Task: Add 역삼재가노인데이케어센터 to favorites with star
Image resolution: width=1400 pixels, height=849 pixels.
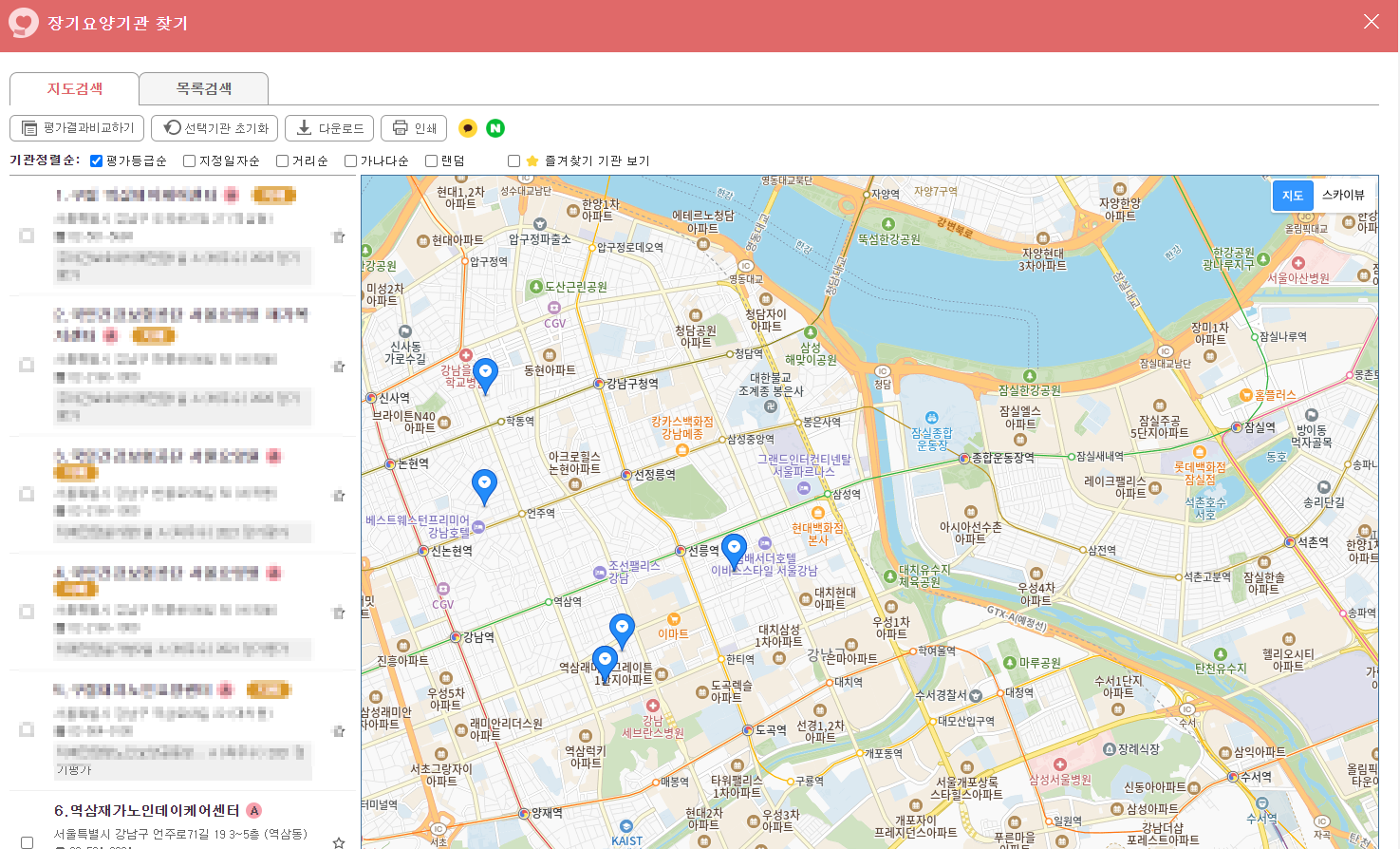Action: tap(339, 841)
